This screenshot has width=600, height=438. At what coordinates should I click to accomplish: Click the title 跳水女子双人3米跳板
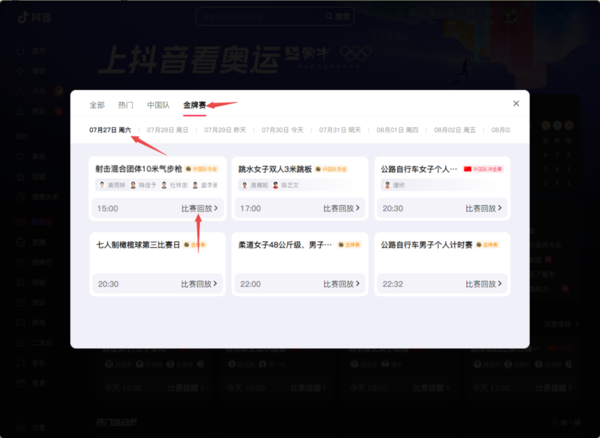(275, 169)
